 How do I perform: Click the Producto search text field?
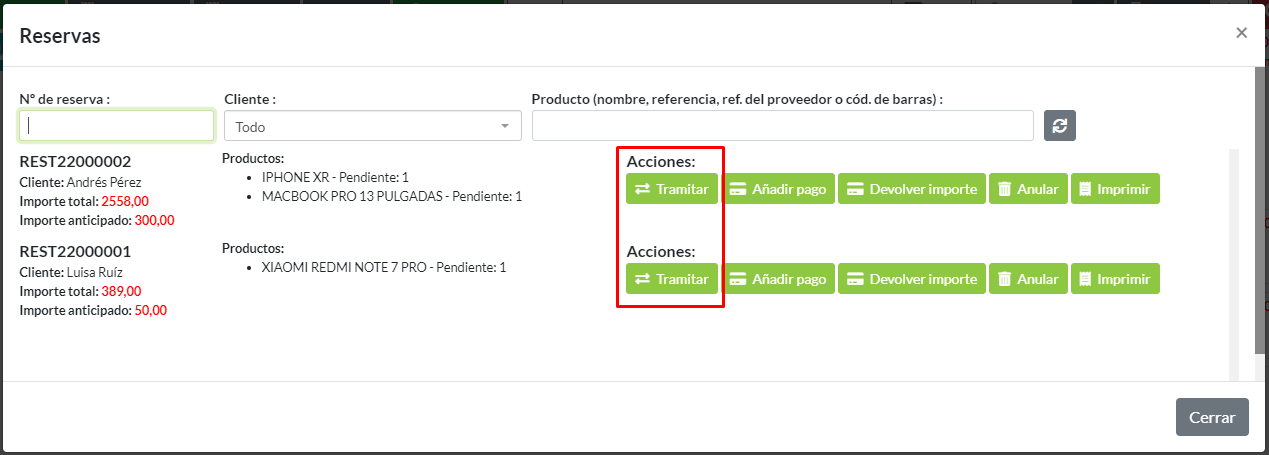point(782,126)
